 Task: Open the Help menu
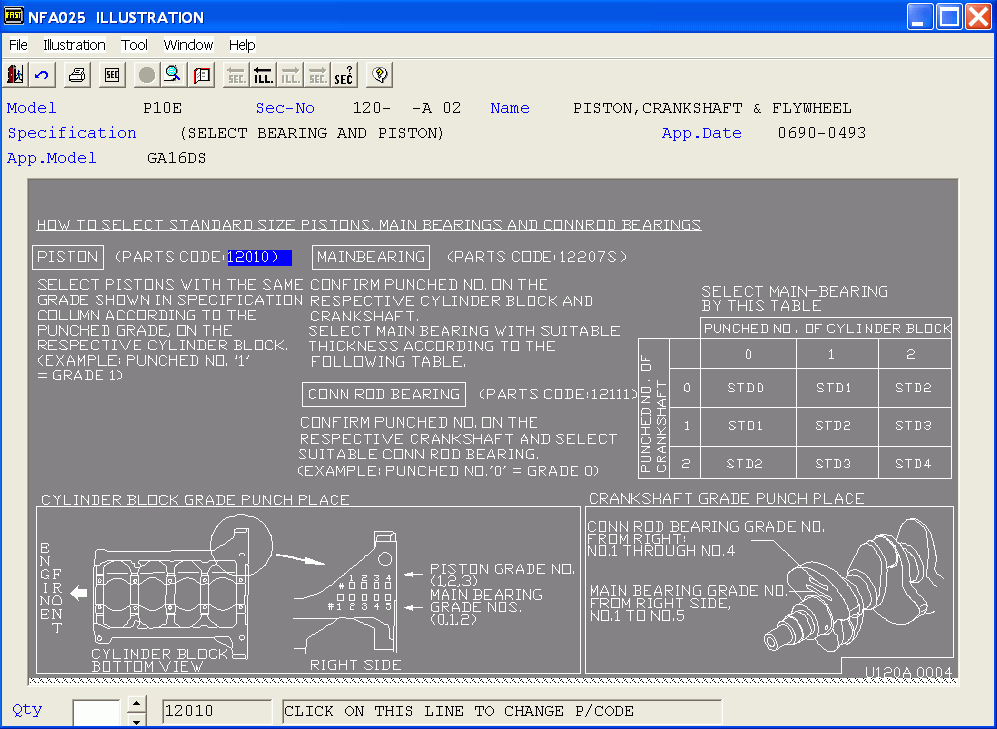point(242,45)
